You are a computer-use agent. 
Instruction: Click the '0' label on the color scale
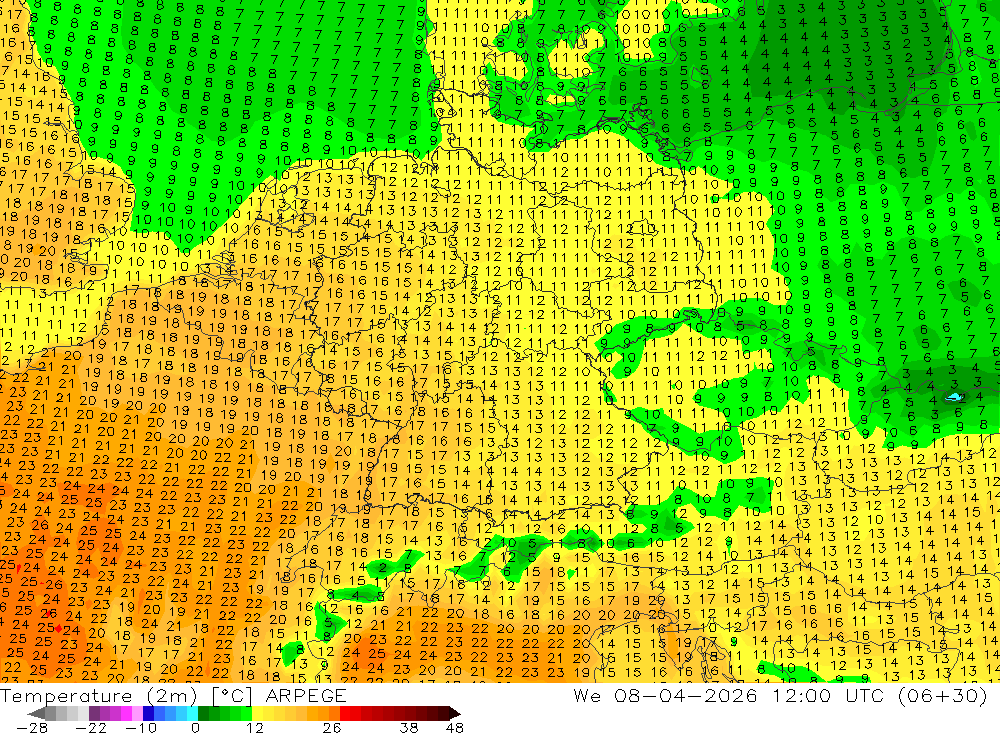[x=196, y=727]
